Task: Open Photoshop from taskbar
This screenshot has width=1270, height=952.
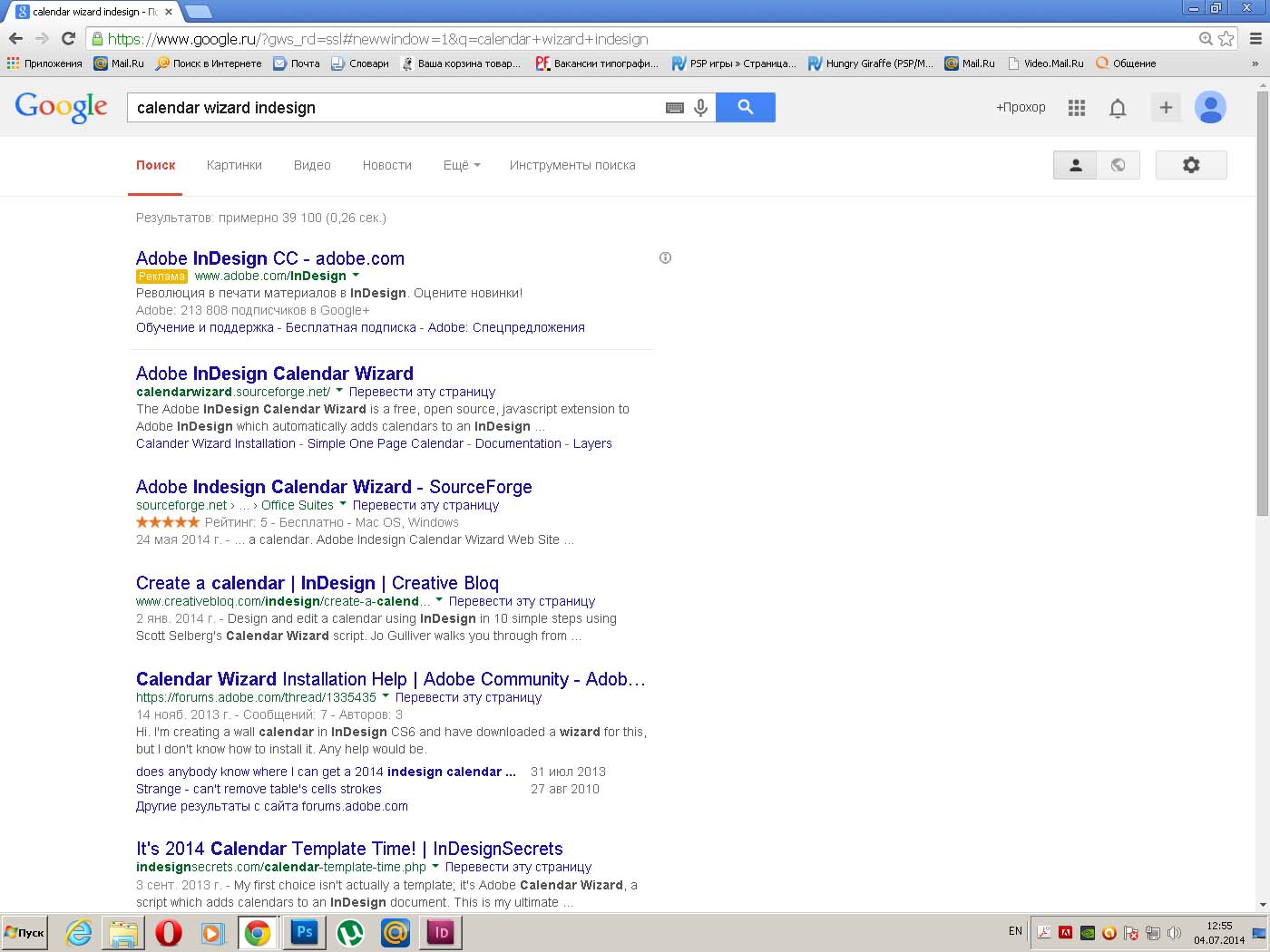Action: point(304,932)
